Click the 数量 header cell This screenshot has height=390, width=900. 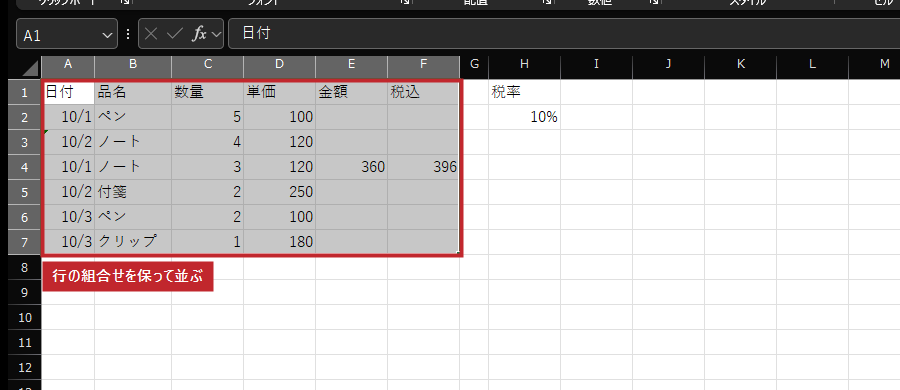(208, 92)
